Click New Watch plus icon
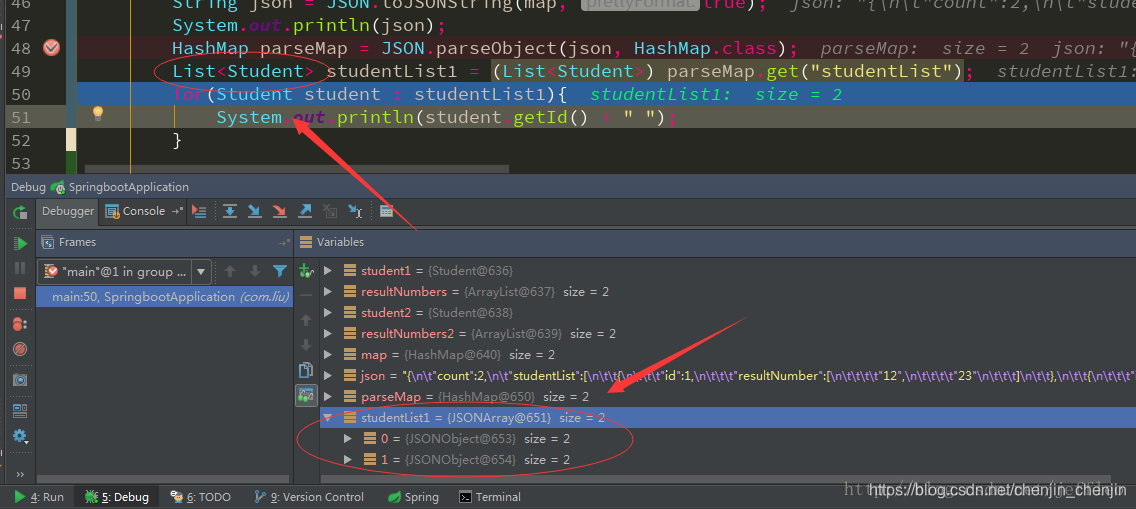This screenshot has height=509, width=1136. coord(306,272)
